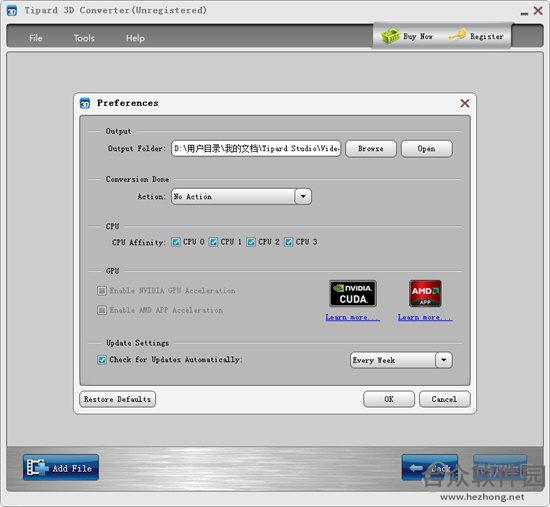Click the Buy Now label
The width and height of the screenshot is (550, 507).
(x=418, y=36)
